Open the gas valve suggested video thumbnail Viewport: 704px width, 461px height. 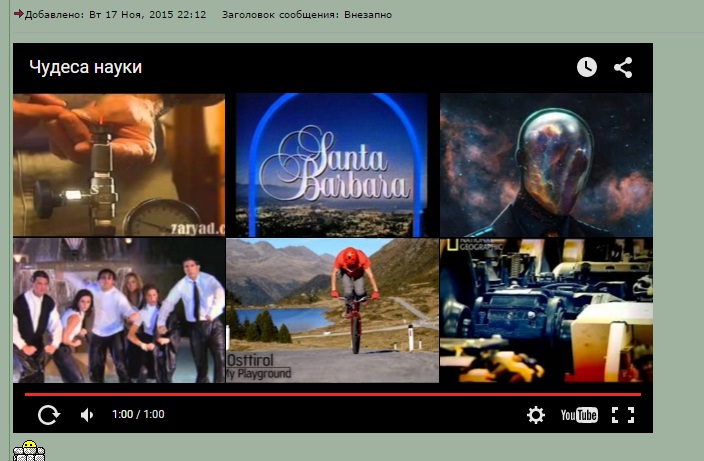pyautogui.click(x=119, y=165)
